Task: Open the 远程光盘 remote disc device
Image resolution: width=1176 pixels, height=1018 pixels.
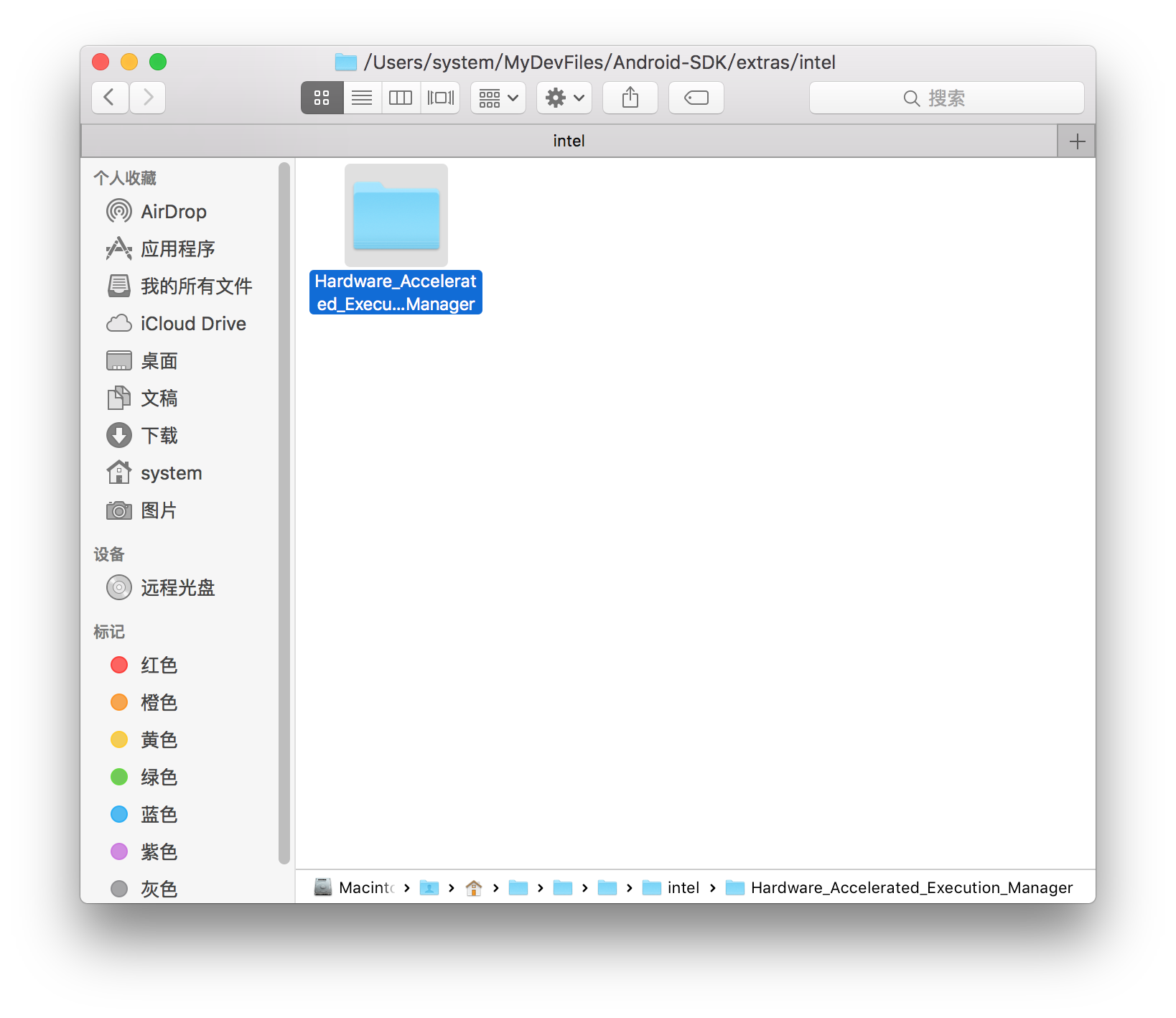Action: [177, 588]
